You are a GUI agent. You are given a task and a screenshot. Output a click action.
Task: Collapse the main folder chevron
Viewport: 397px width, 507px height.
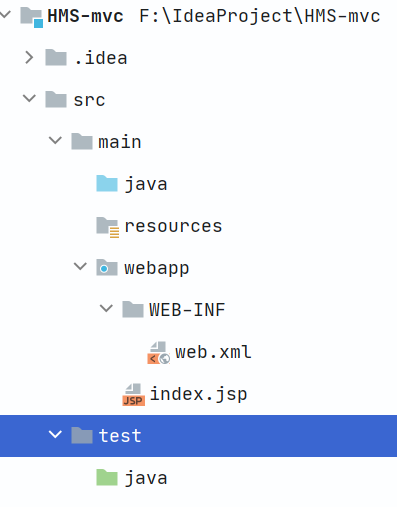[55, 140]
